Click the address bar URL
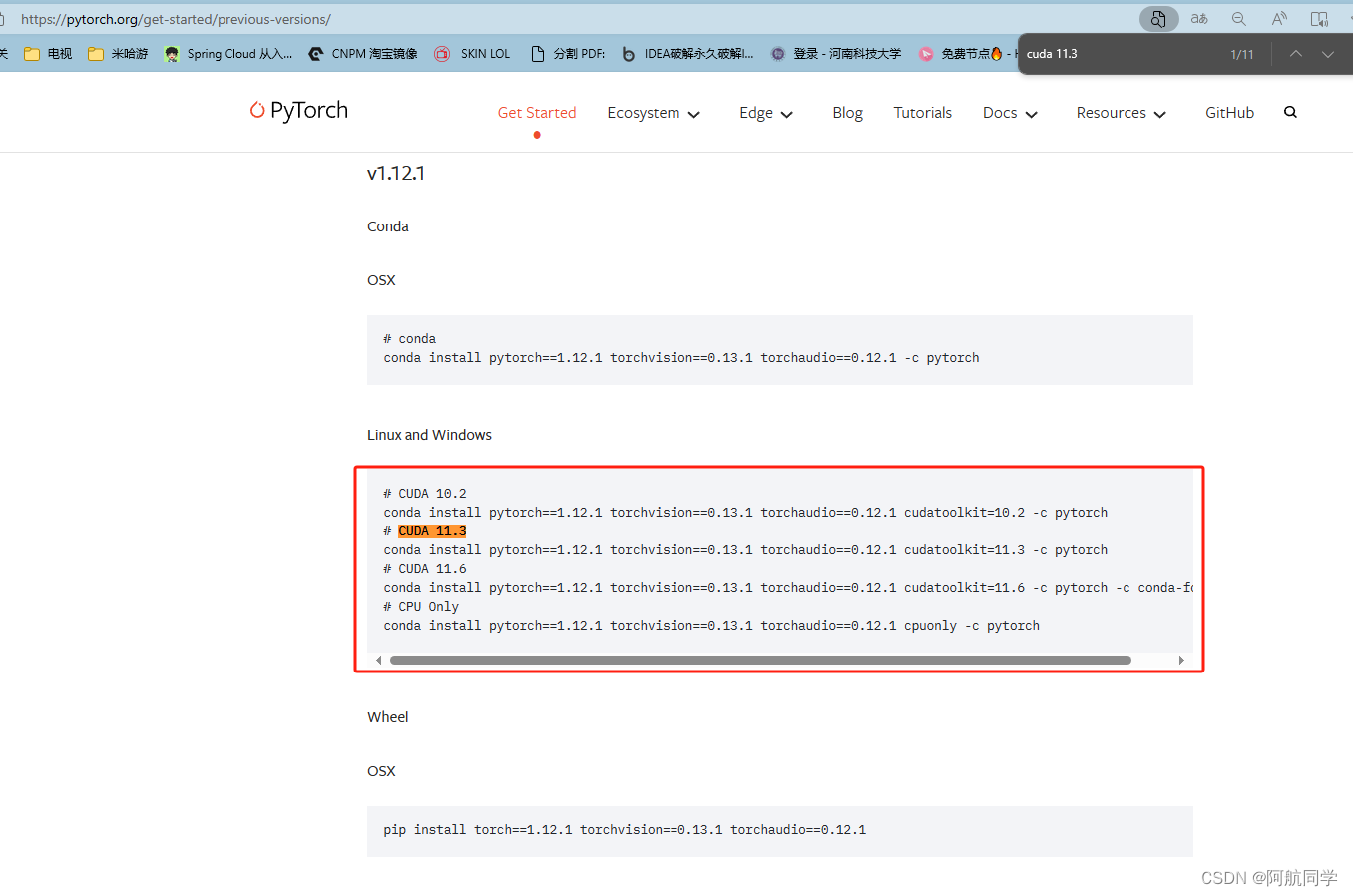 point(176,19)
